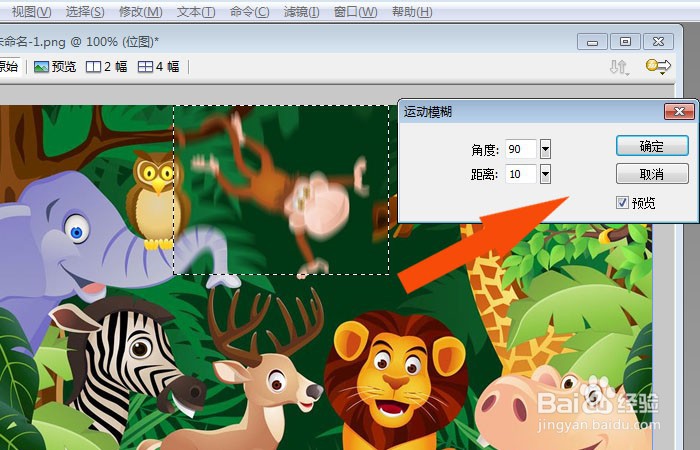Switch to the 2 幅 preview tab
Viewport: 700px width, 450px height.
[x=106, y=67]
